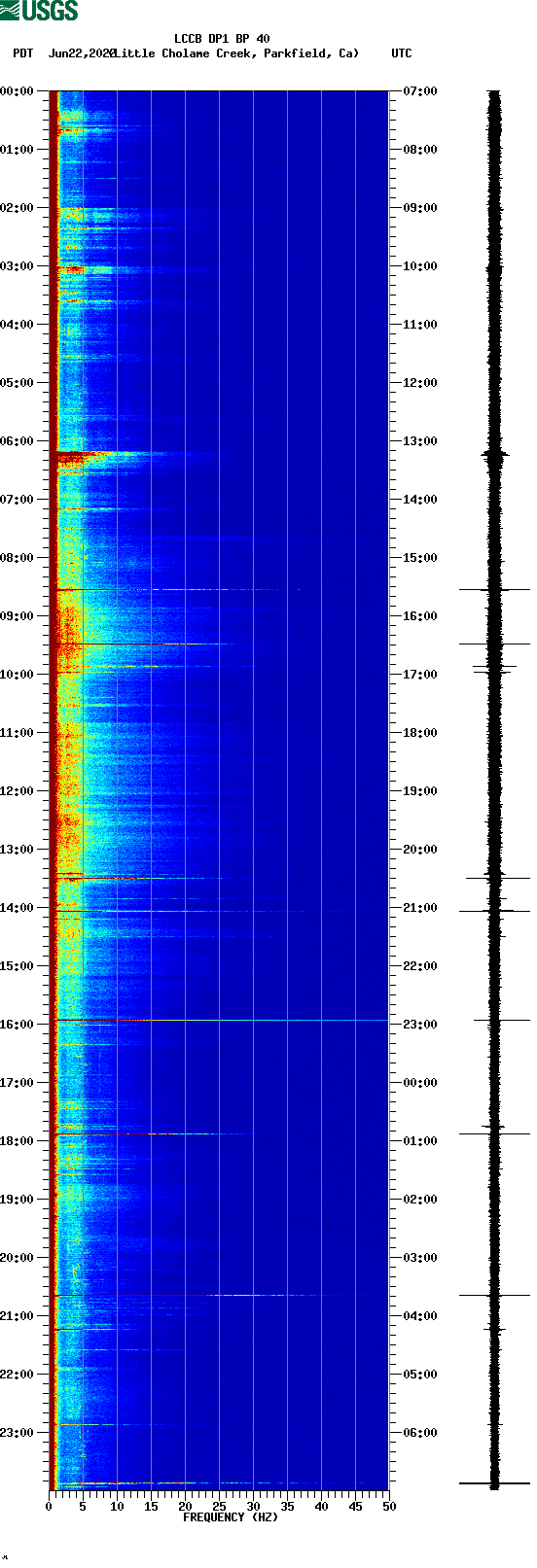Click the 15:00 label on UTC axis

point(420,558)
